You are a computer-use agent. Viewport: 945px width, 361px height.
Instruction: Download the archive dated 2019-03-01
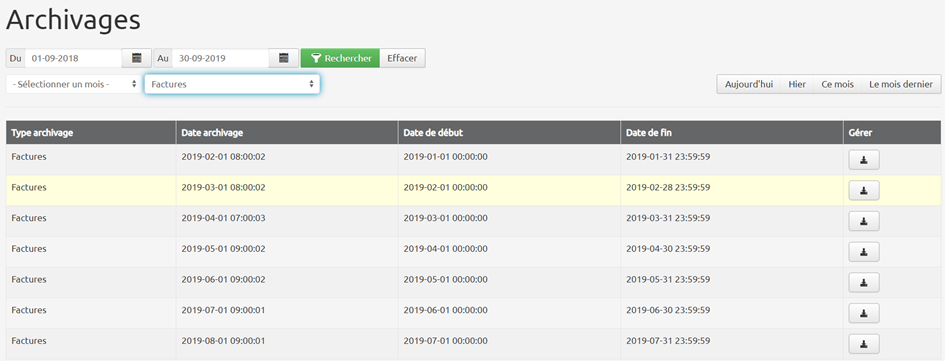click(x=864, y=190)
